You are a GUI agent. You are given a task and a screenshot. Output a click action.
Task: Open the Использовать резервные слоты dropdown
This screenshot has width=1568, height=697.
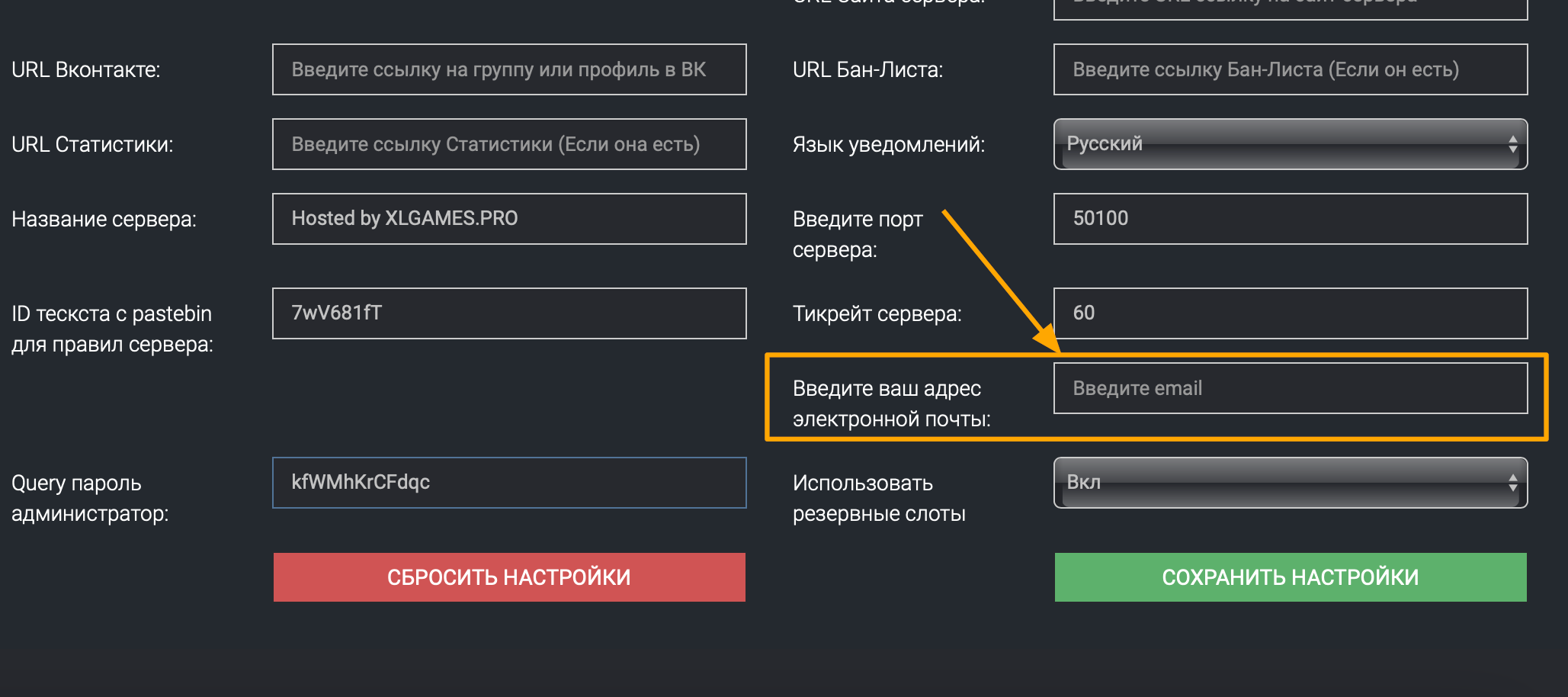1289,482
